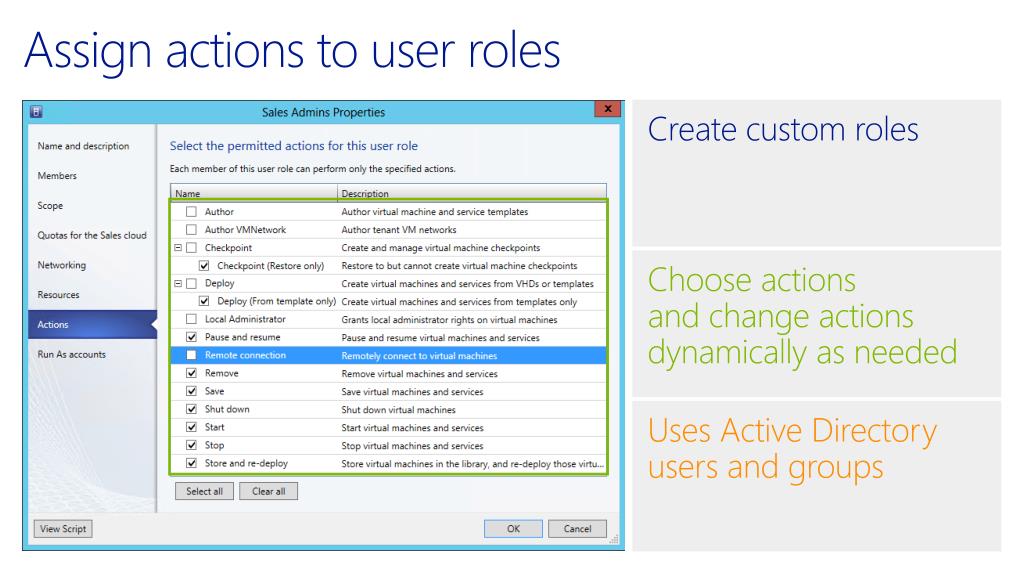This screenshot has width=1024, height=576.
Task: Select 'Start virtual machines and services' description
Action: coord(413,428)
